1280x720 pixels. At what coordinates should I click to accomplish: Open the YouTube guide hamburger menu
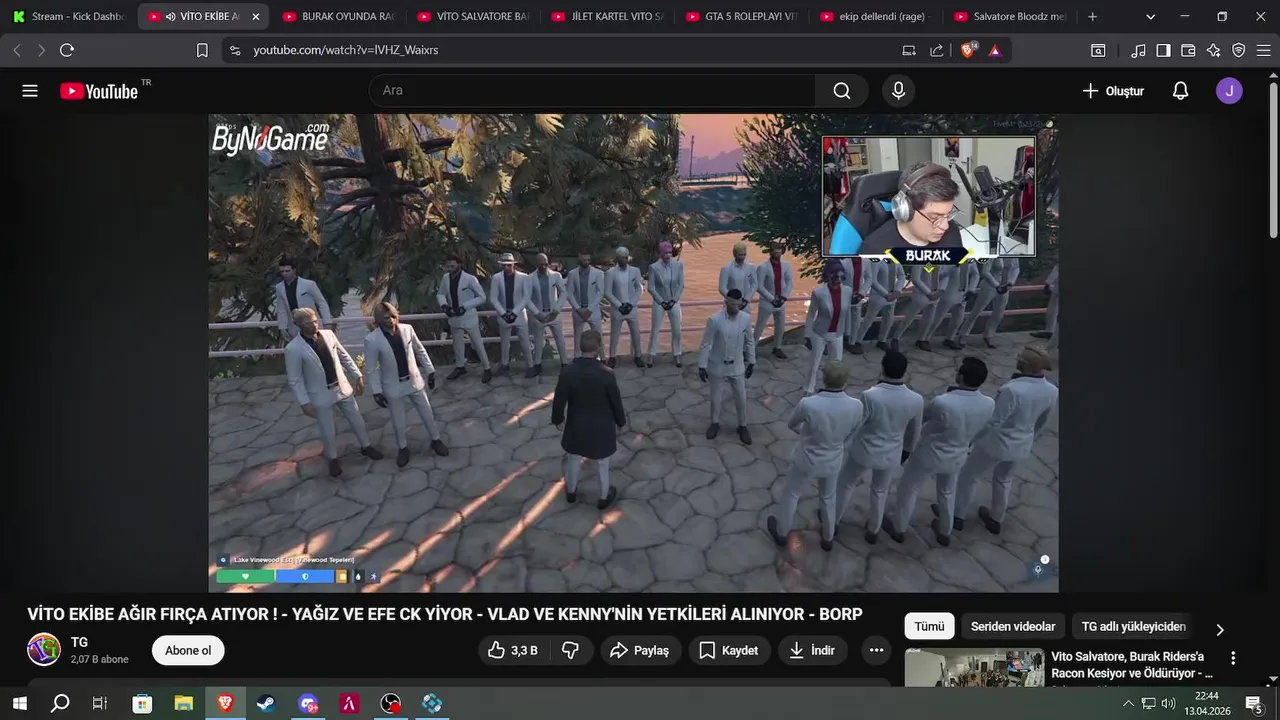[30, 91]
